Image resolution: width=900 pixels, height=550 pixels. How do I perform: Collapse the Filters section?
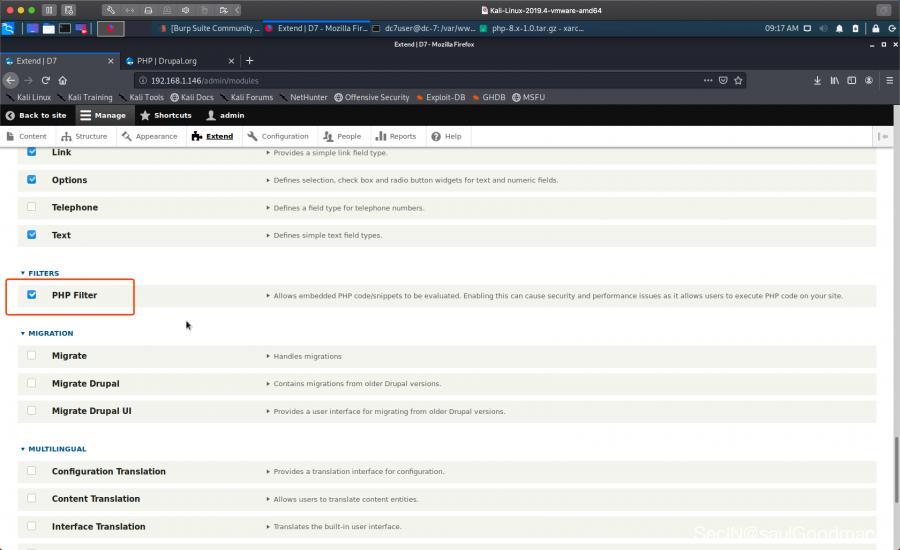(42, 273)
